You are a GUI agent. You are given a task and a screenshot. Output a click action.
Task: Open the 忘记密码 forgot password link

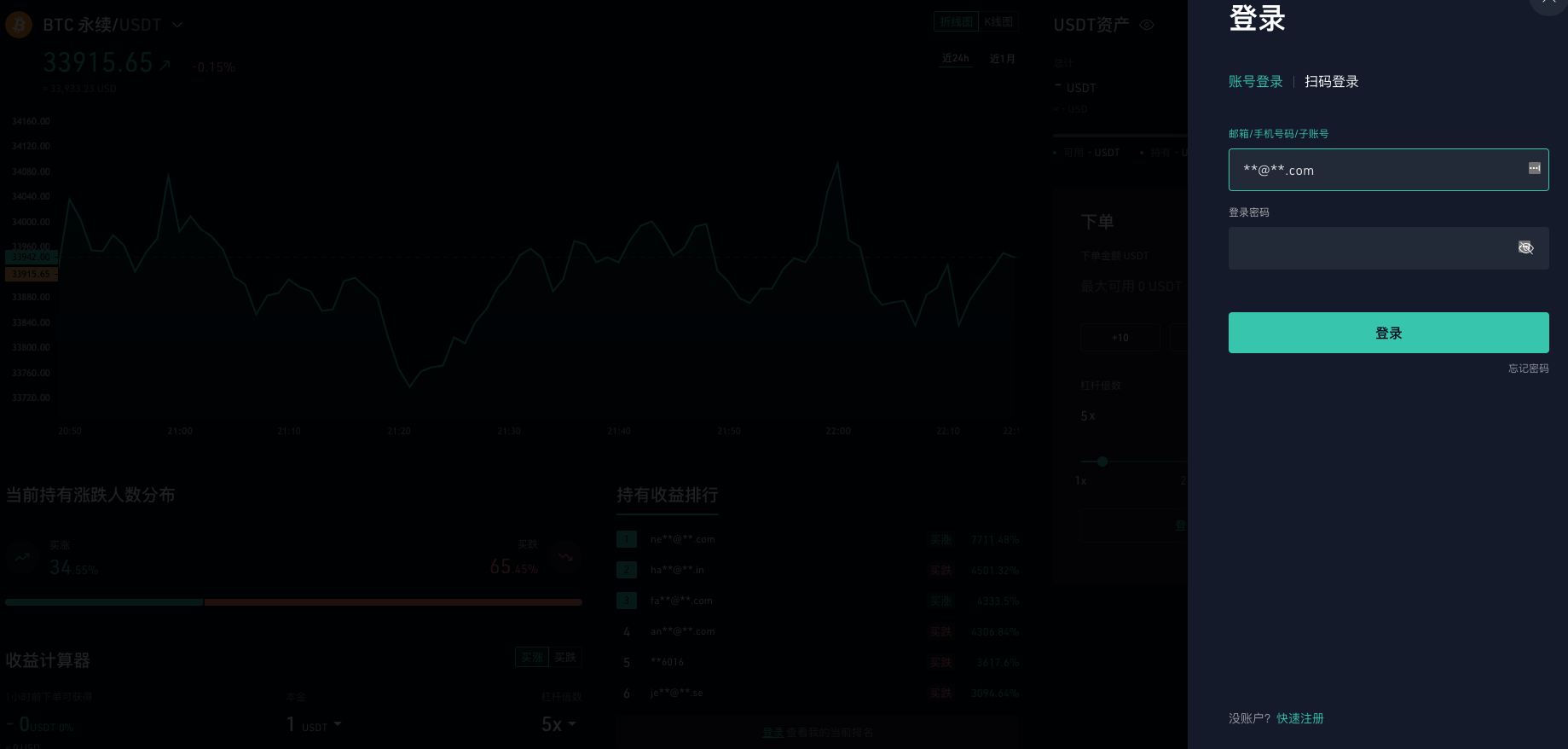pos(1528,369)
